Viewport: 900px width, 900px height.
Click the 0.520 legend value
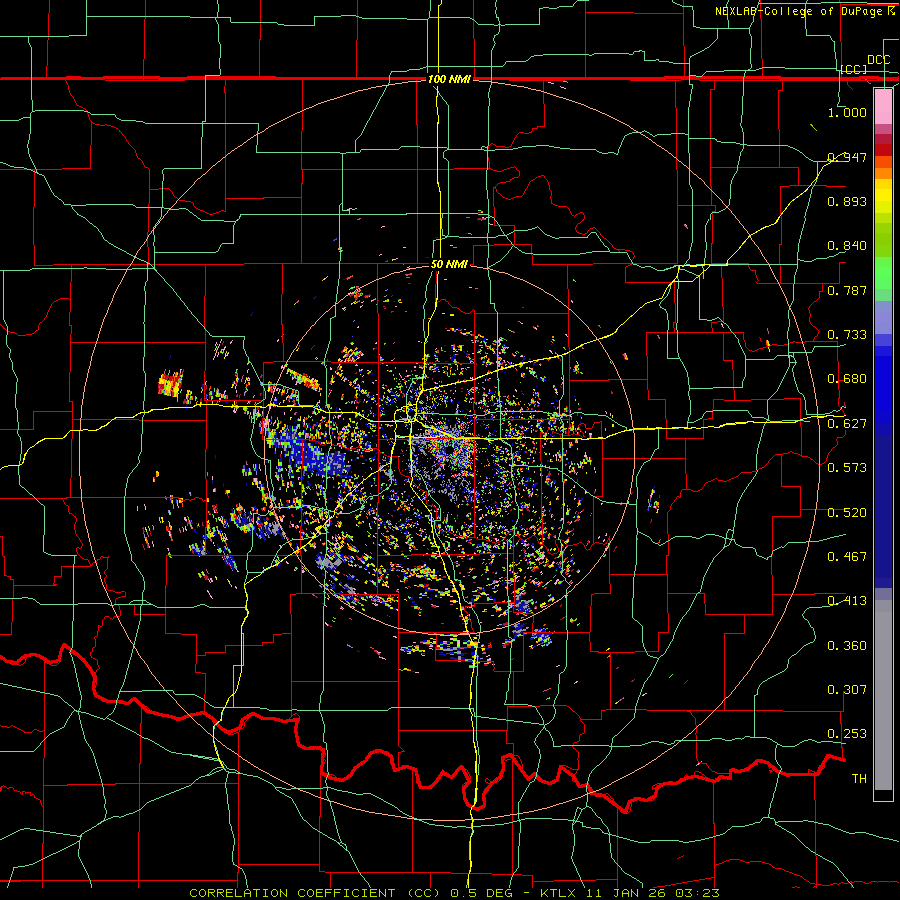(x=847, y=512)
